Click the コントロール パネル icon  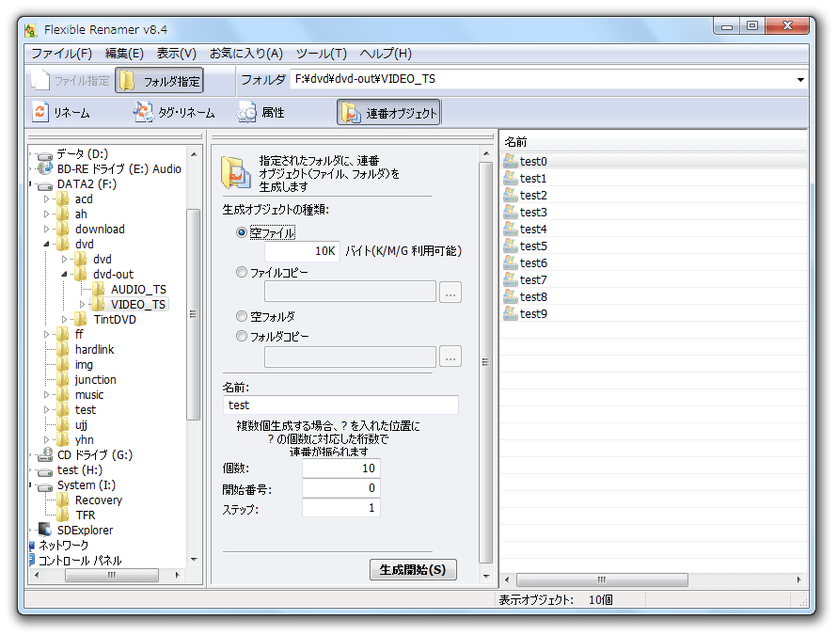(x=32, y=560)
